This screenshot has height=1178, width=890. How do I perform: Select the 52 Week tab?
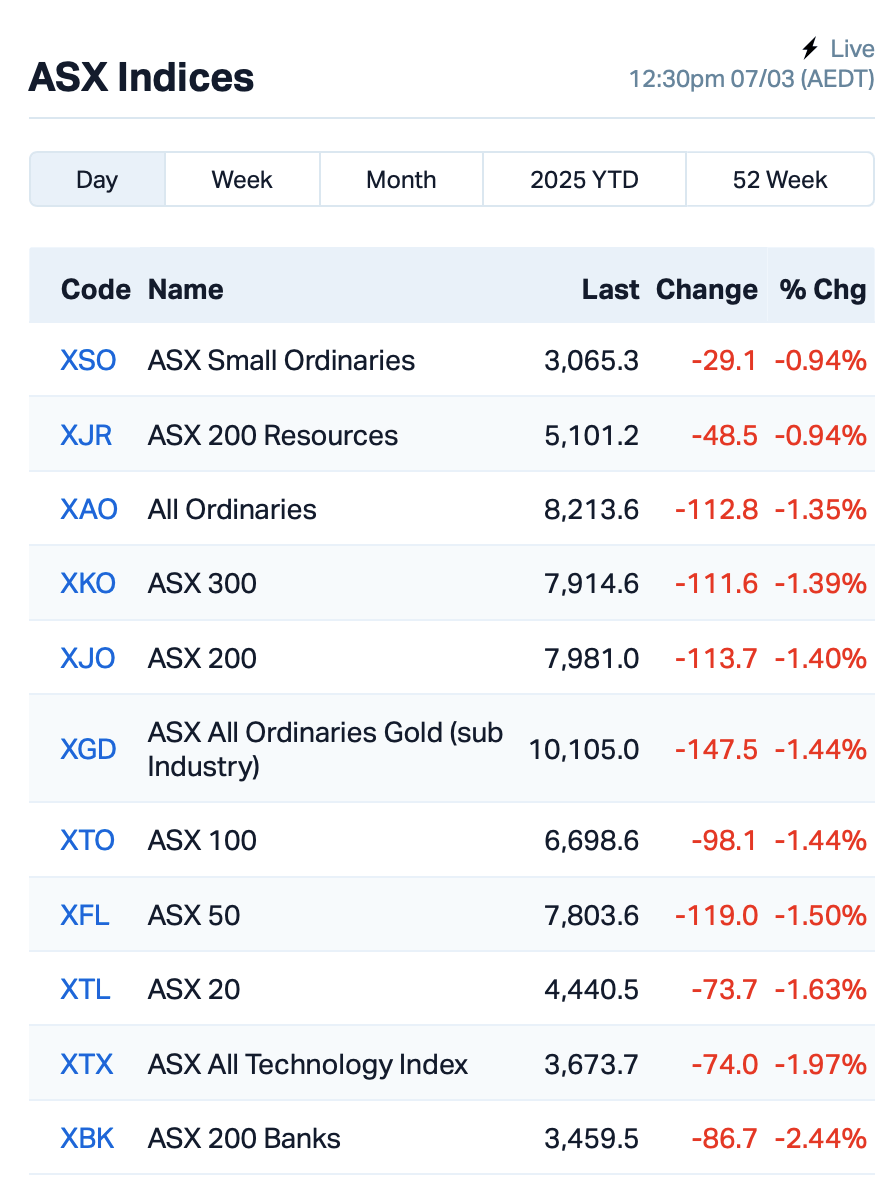pos(780,180)
